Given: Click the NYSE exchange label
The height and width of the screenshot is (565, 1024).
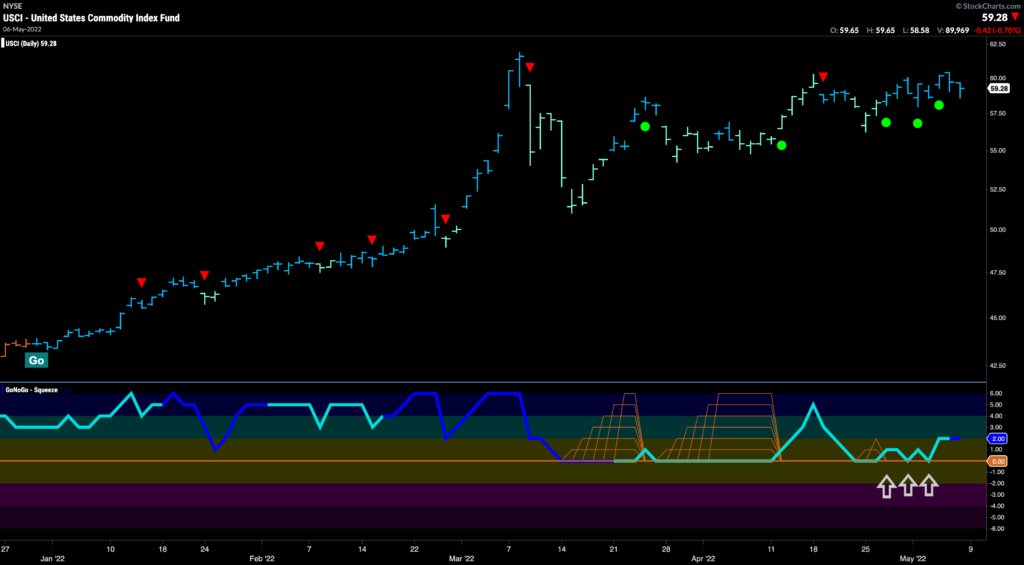Looking at the screenshot, I should [10, 6].
